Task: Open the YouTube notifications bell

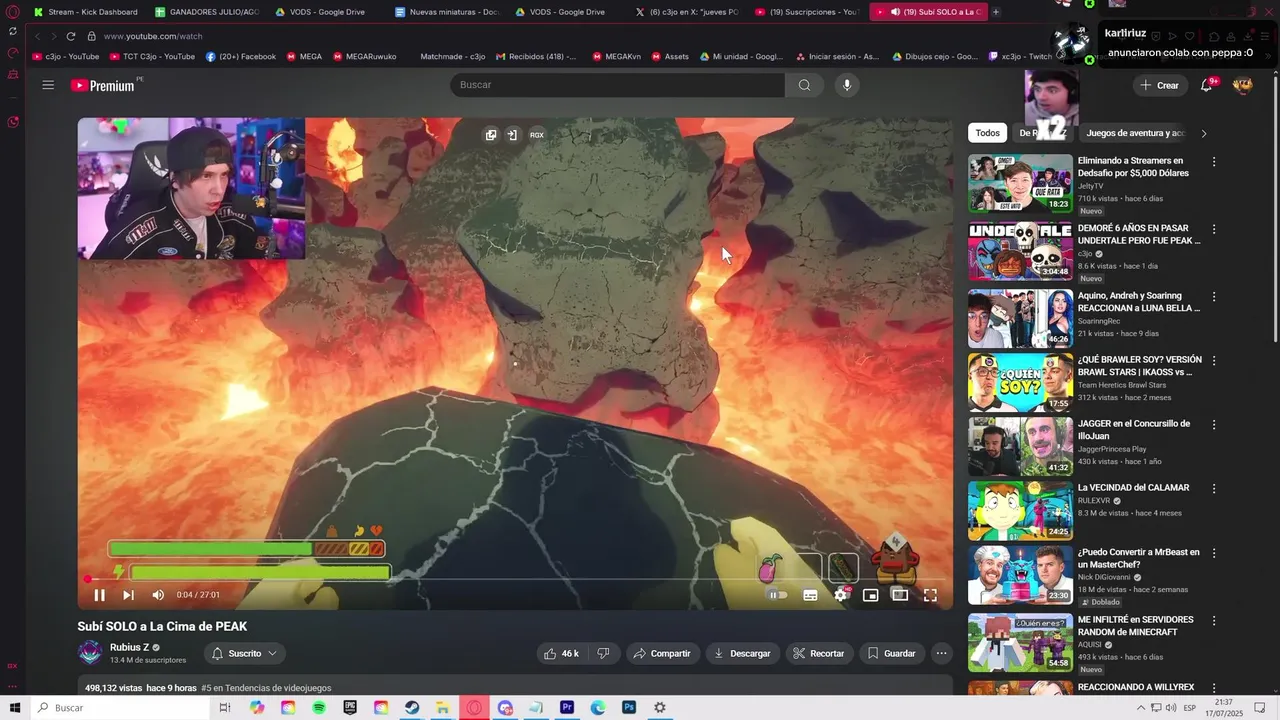Action: point(1207,85)
